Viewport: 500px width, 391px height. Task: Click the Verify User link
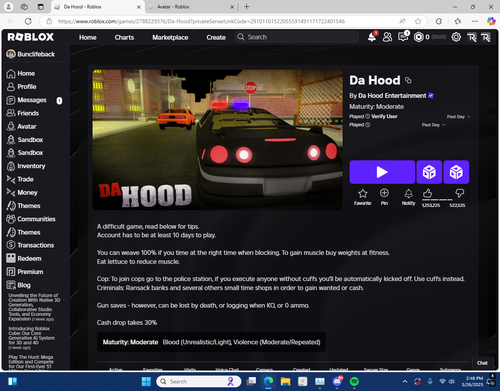click(x=384, y=116)
